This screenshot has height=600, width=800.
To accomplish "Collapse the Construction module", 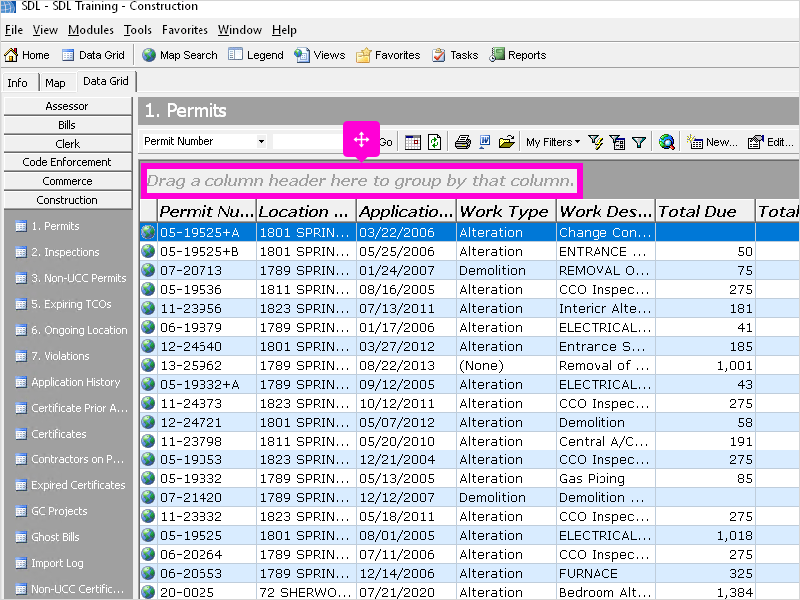I will pos(67,200).
